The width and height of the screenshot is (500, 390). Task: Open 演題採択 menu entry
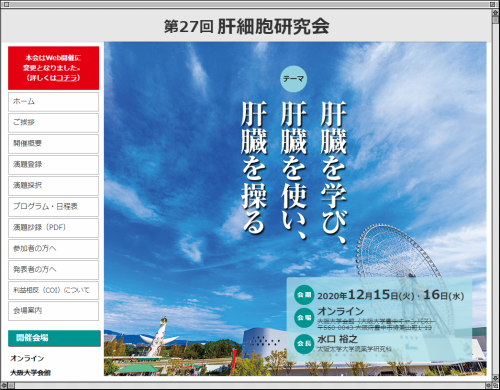coord(53,186)
